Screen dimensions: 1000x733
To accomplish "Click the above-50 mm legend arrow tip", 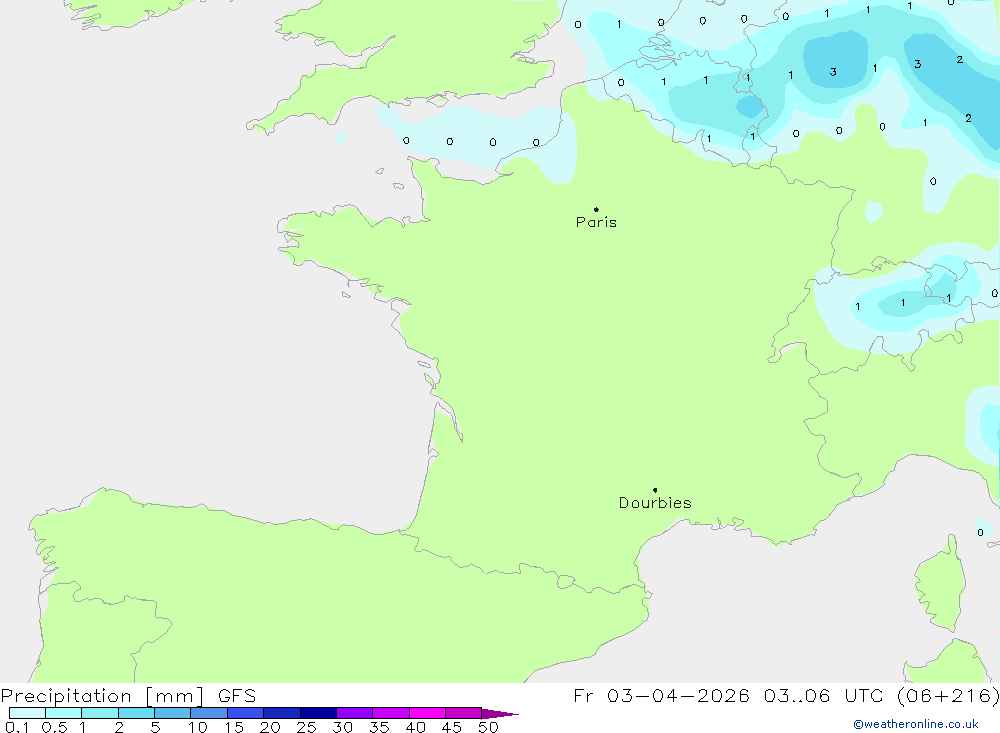I will [x=500, y=713].
